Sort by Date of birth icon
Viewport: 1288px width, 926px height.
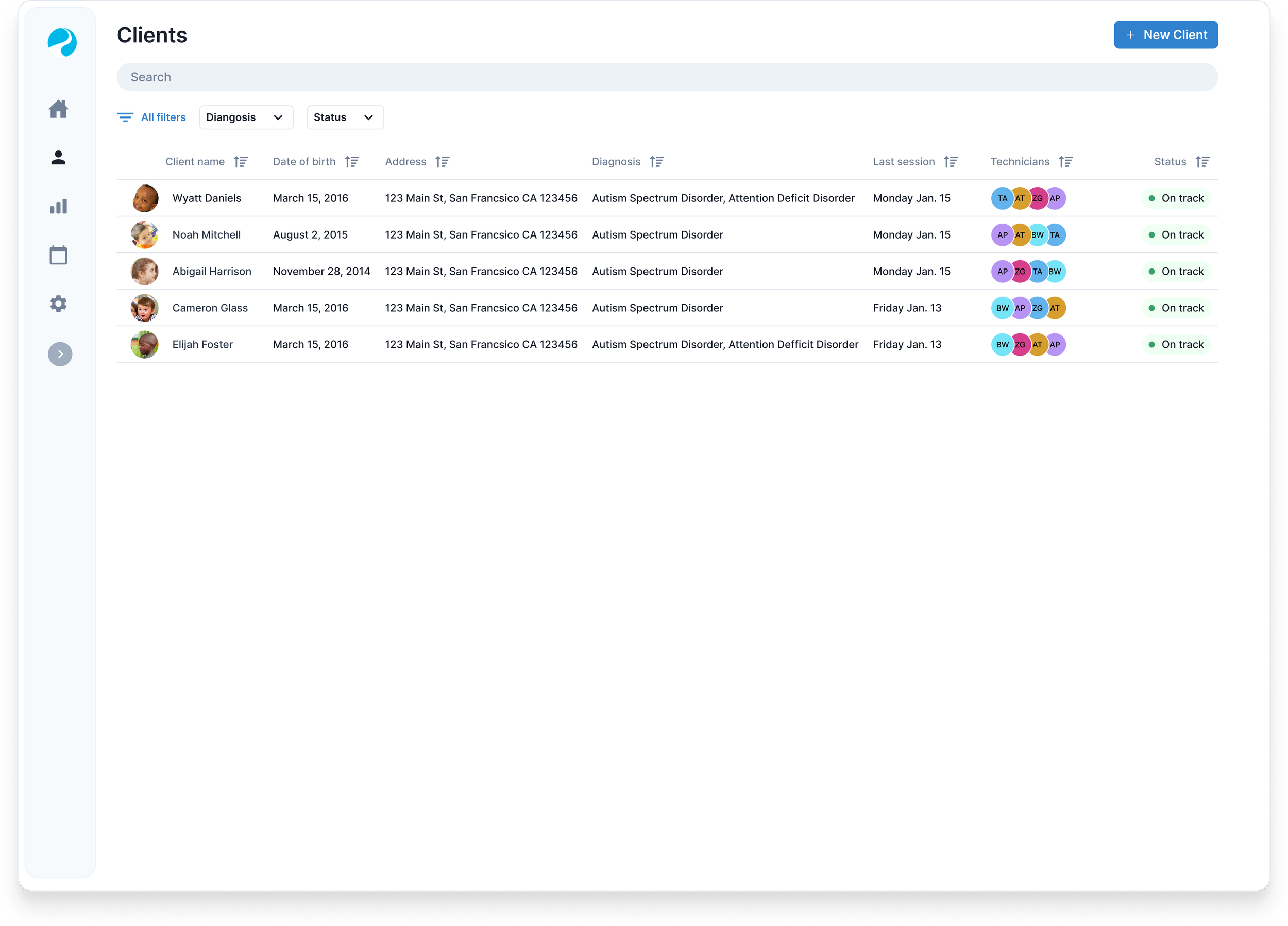(x=352, y=162)
